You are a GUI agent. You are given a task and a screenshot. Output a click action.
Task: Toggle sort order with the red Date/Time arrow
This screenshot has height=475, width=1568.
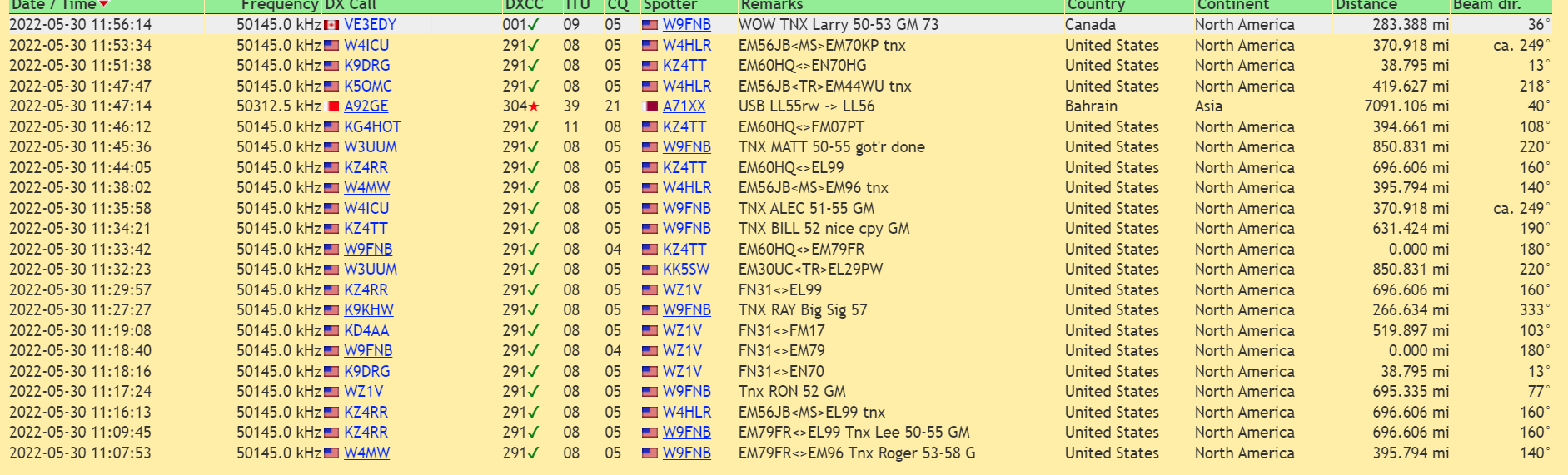[x=104, y=5]
